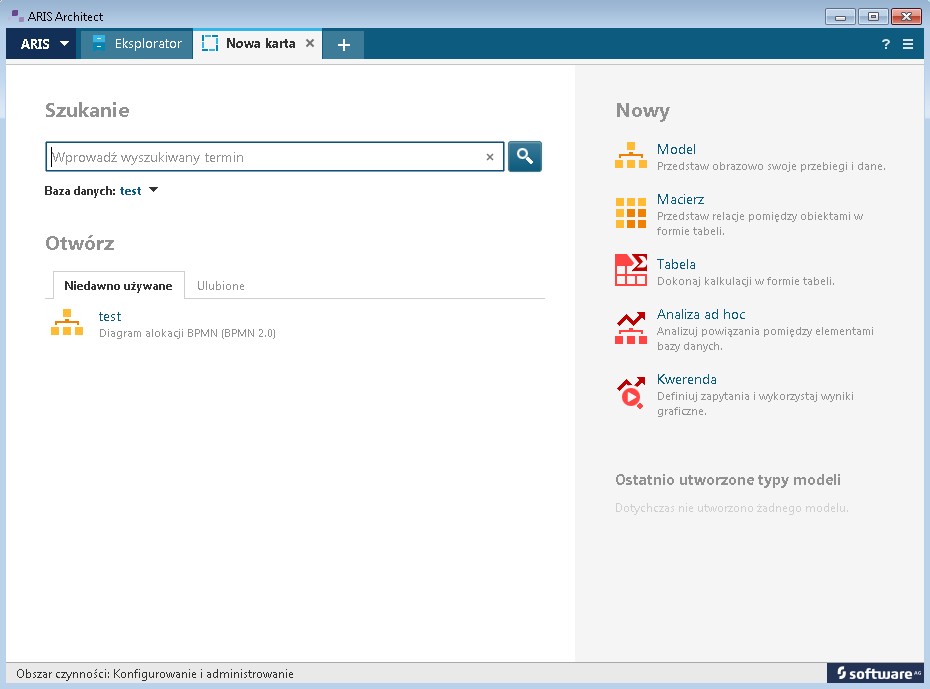Click the Model hierarchy icon
930x689 pixels.
[630, 155]
